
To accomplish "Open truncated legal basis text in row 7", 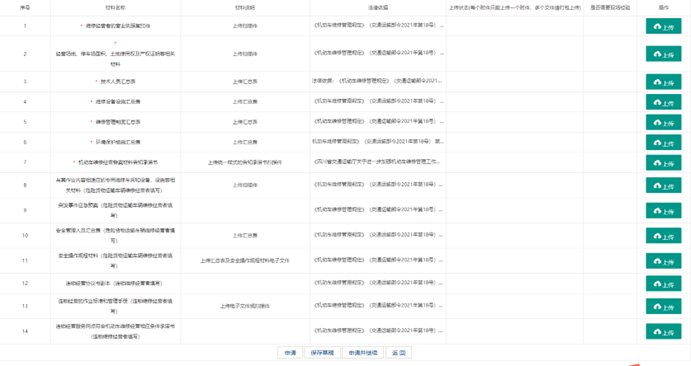I will pyautogui.click(x=377, y=162).
